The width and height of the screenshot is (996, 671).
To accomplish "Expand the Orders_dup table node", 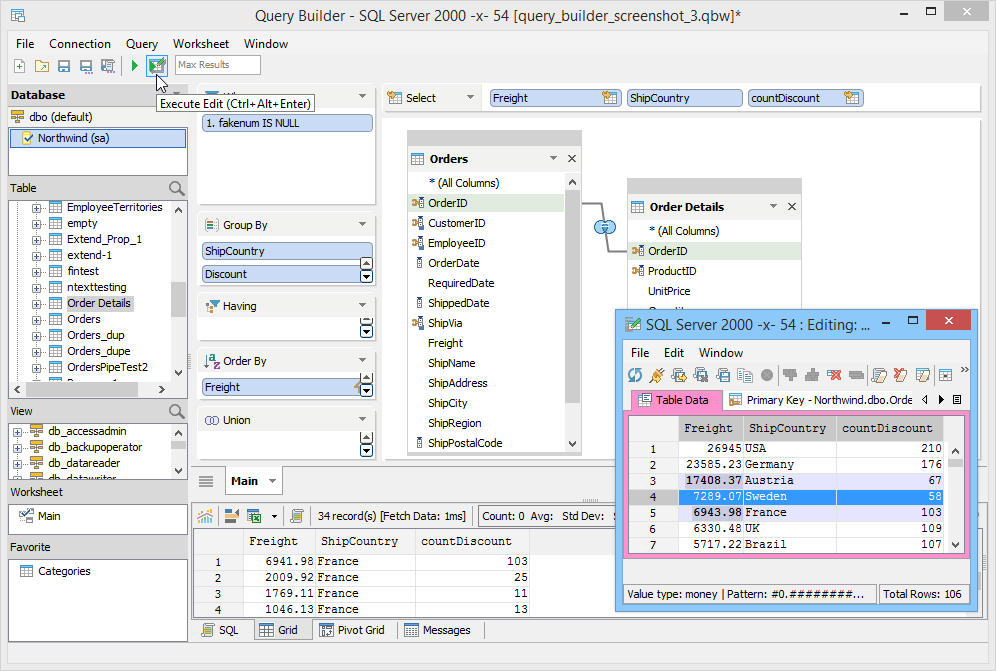I will coord(36,336).
